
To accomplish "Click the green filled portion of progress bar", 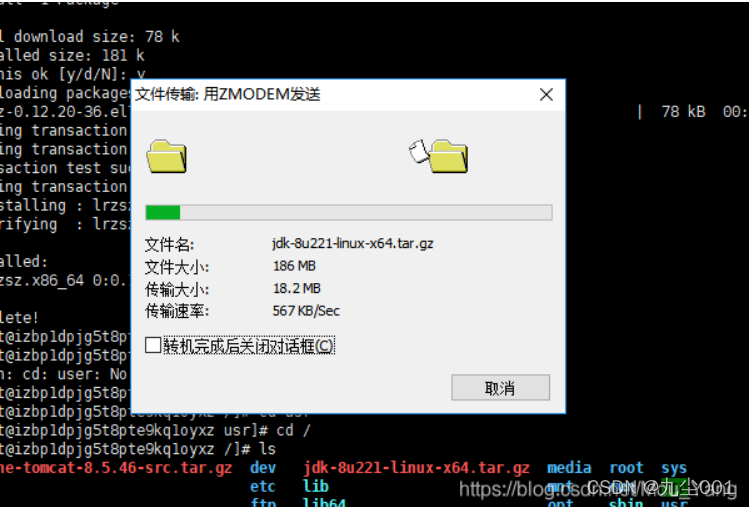I will (x=163, y=213).
